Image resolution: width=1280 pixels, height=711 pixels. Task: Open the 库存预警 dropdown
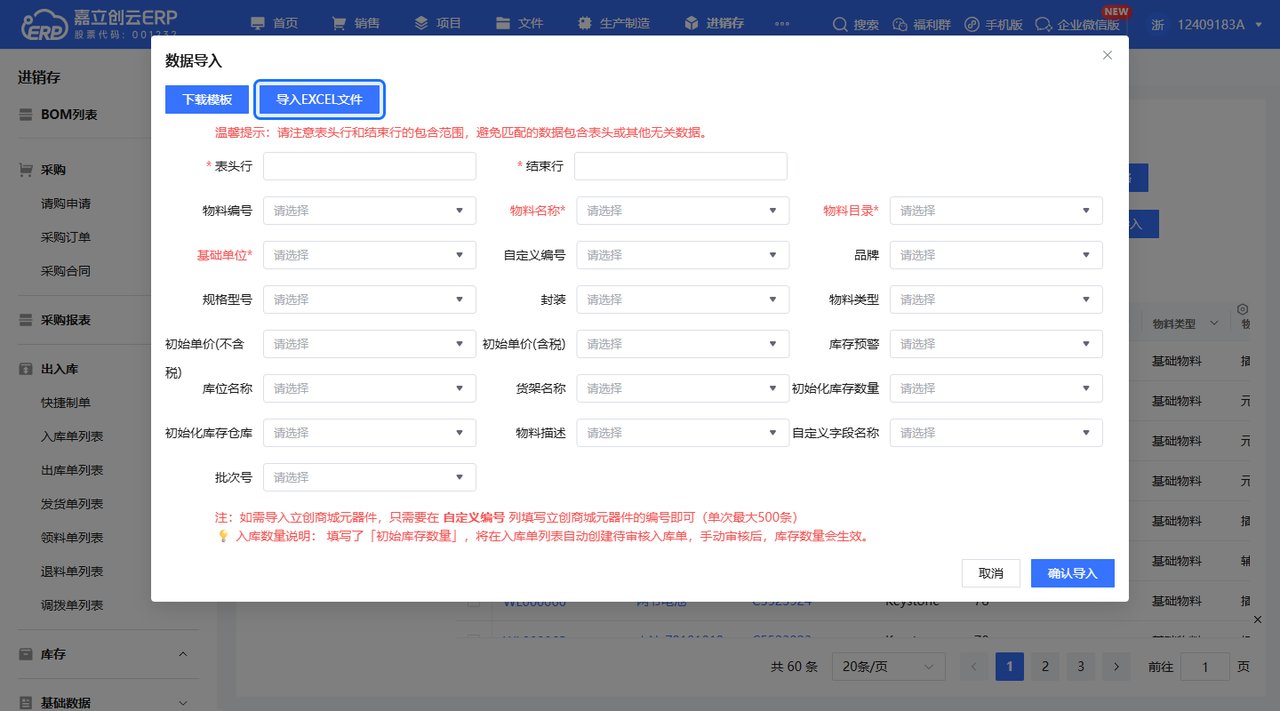pyautogui.click(x=996, y=344)
